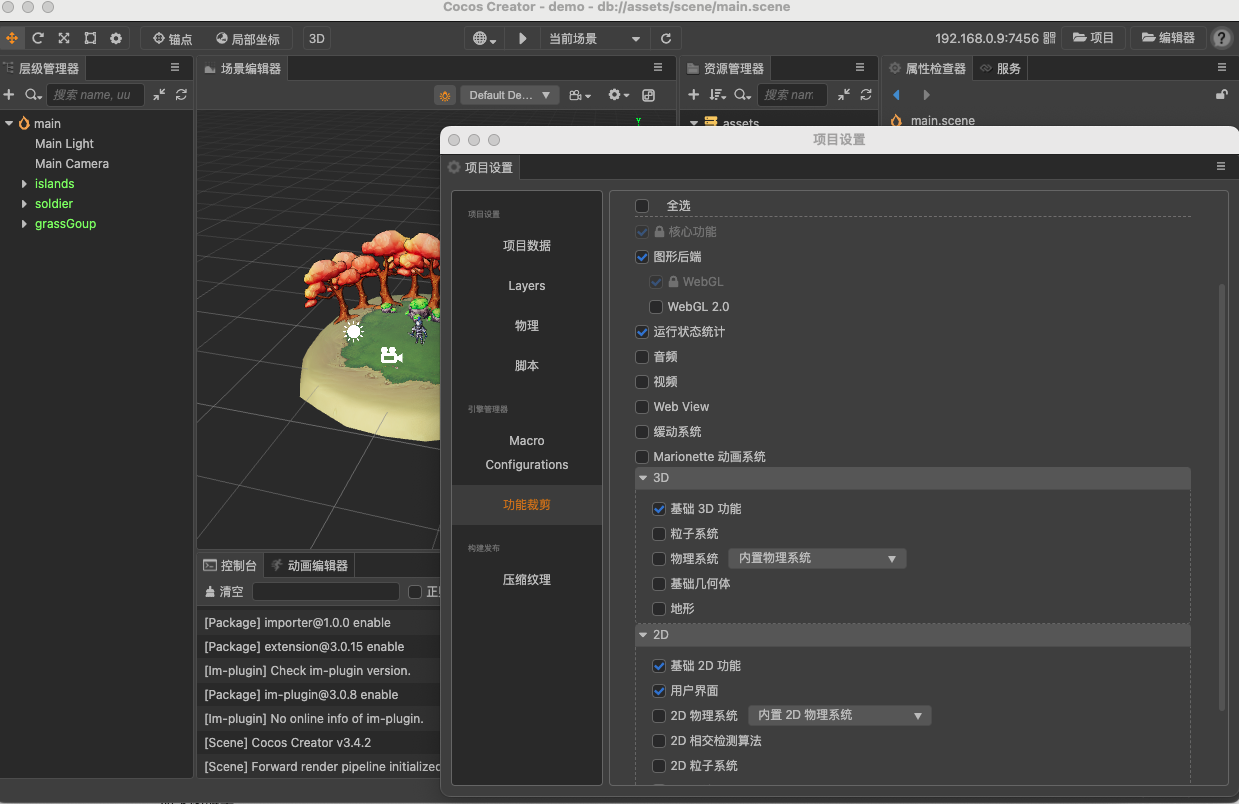This screenshot has height=804, width=1239.
Task: Open Macro Configurations section
Action: 527,453
